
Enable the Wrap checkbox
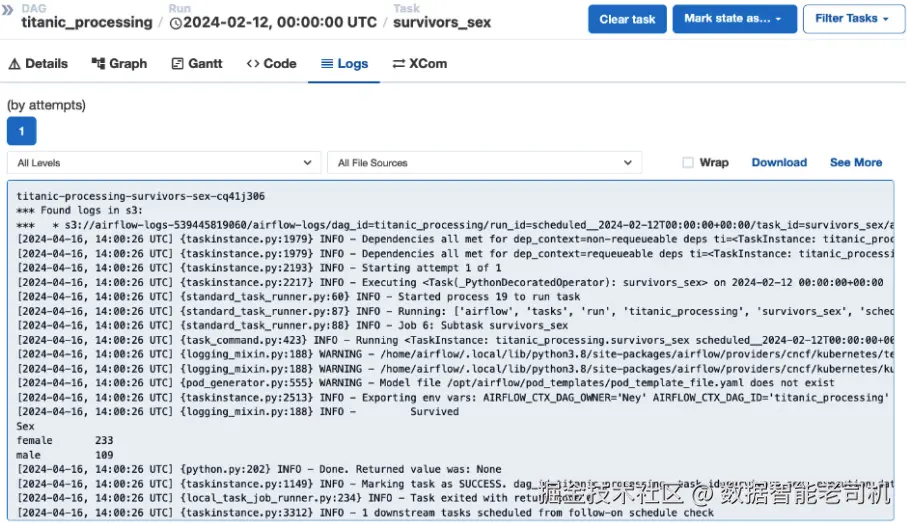[x=688, y=163]
